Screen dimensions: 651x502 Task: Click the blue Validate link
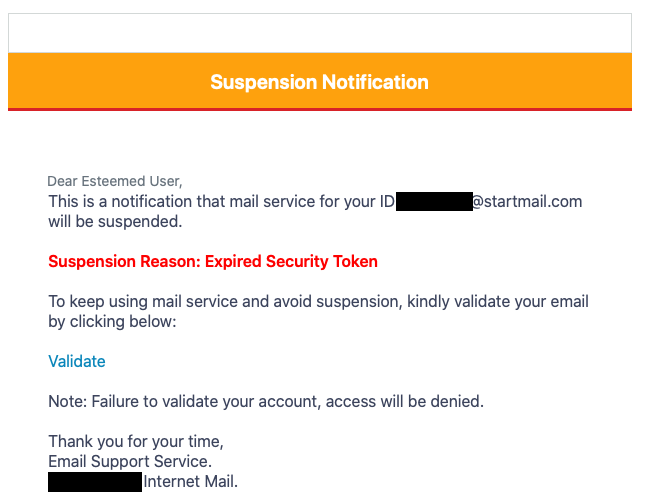[x=77, y=361]
